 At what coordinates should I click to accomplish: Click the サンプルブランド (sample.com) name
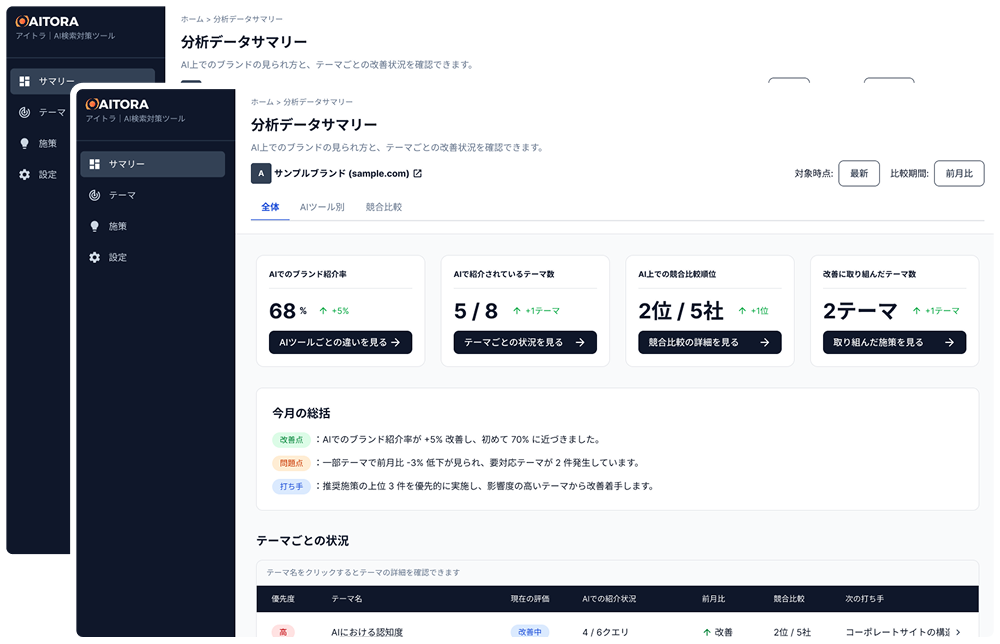point(341,173)
